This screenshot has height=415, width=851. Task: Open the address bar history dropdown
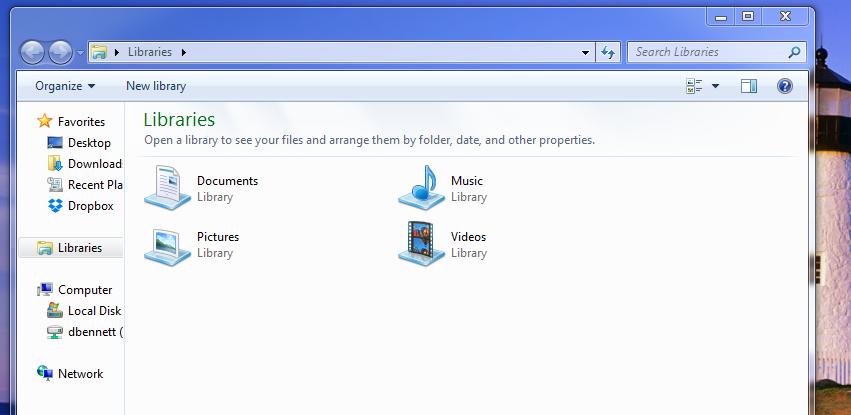point(586,52)
